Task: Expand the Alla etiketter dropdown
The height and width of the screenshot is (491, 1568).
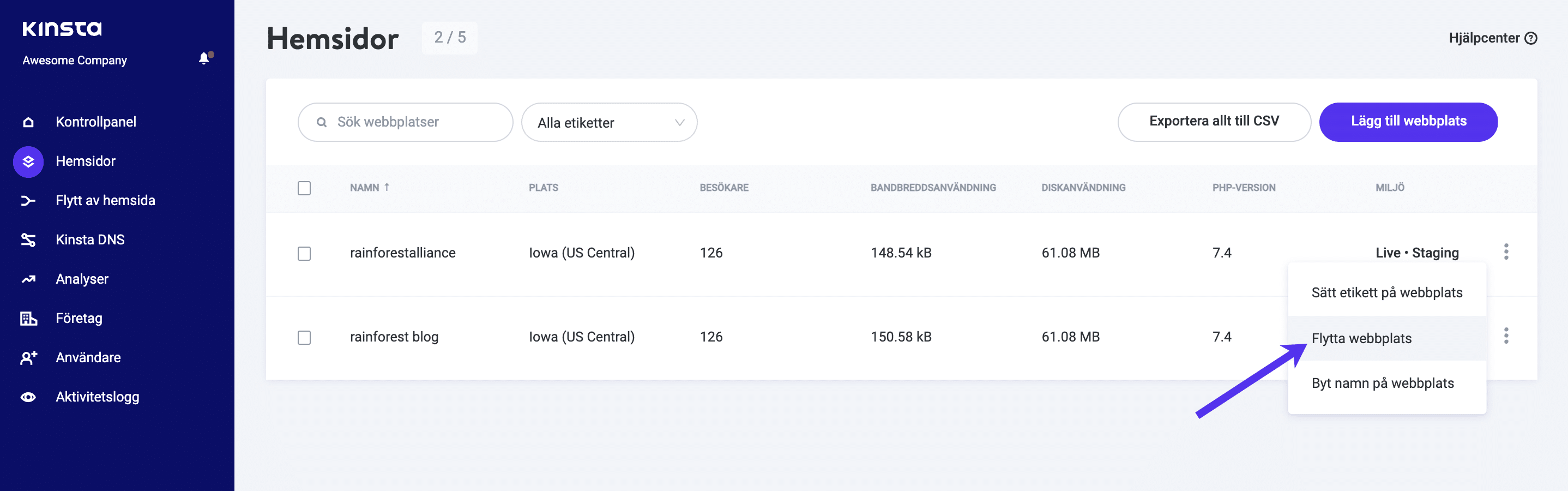Action: tap(608, 122)
